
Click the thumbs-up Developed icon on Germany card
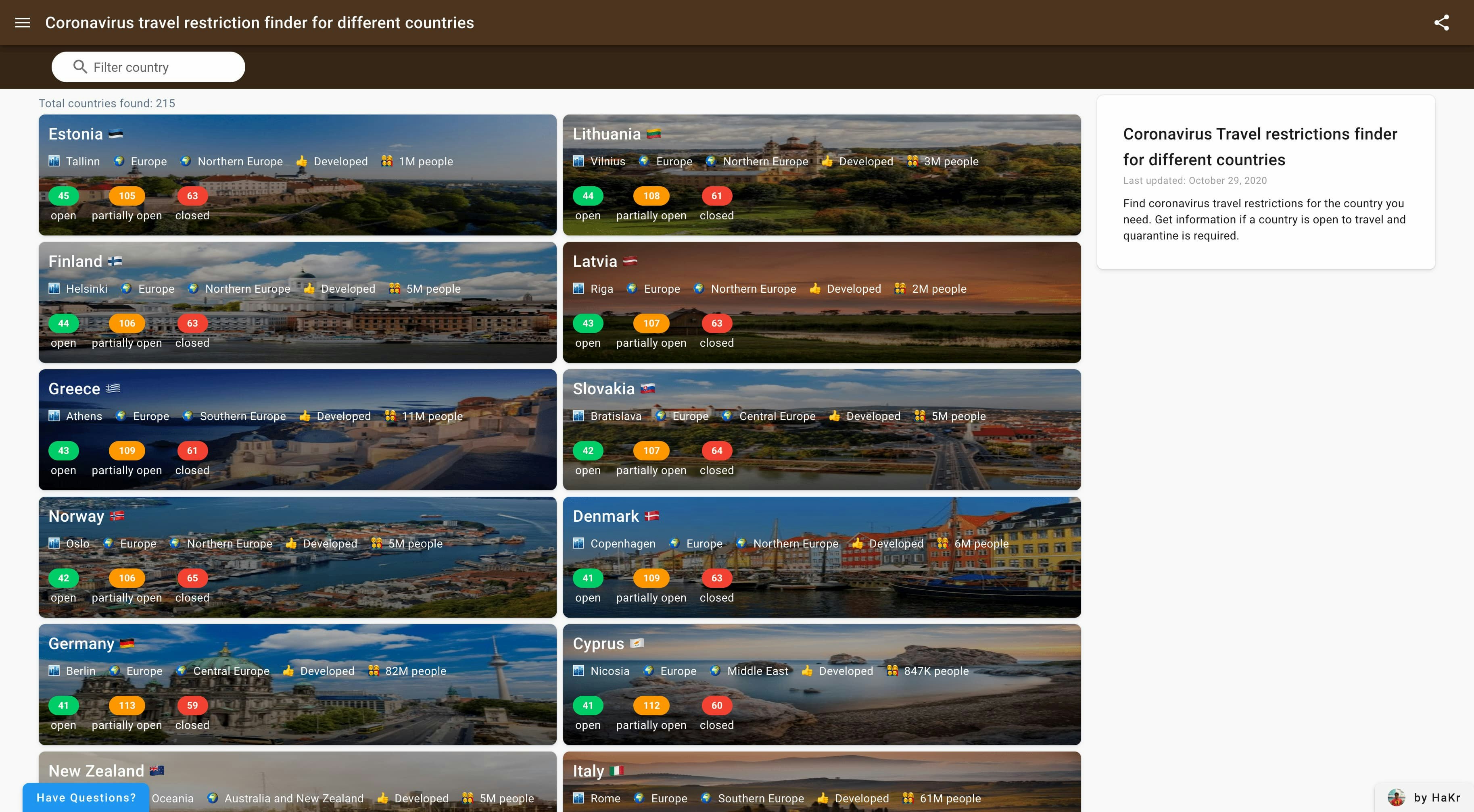click(288, 671)
